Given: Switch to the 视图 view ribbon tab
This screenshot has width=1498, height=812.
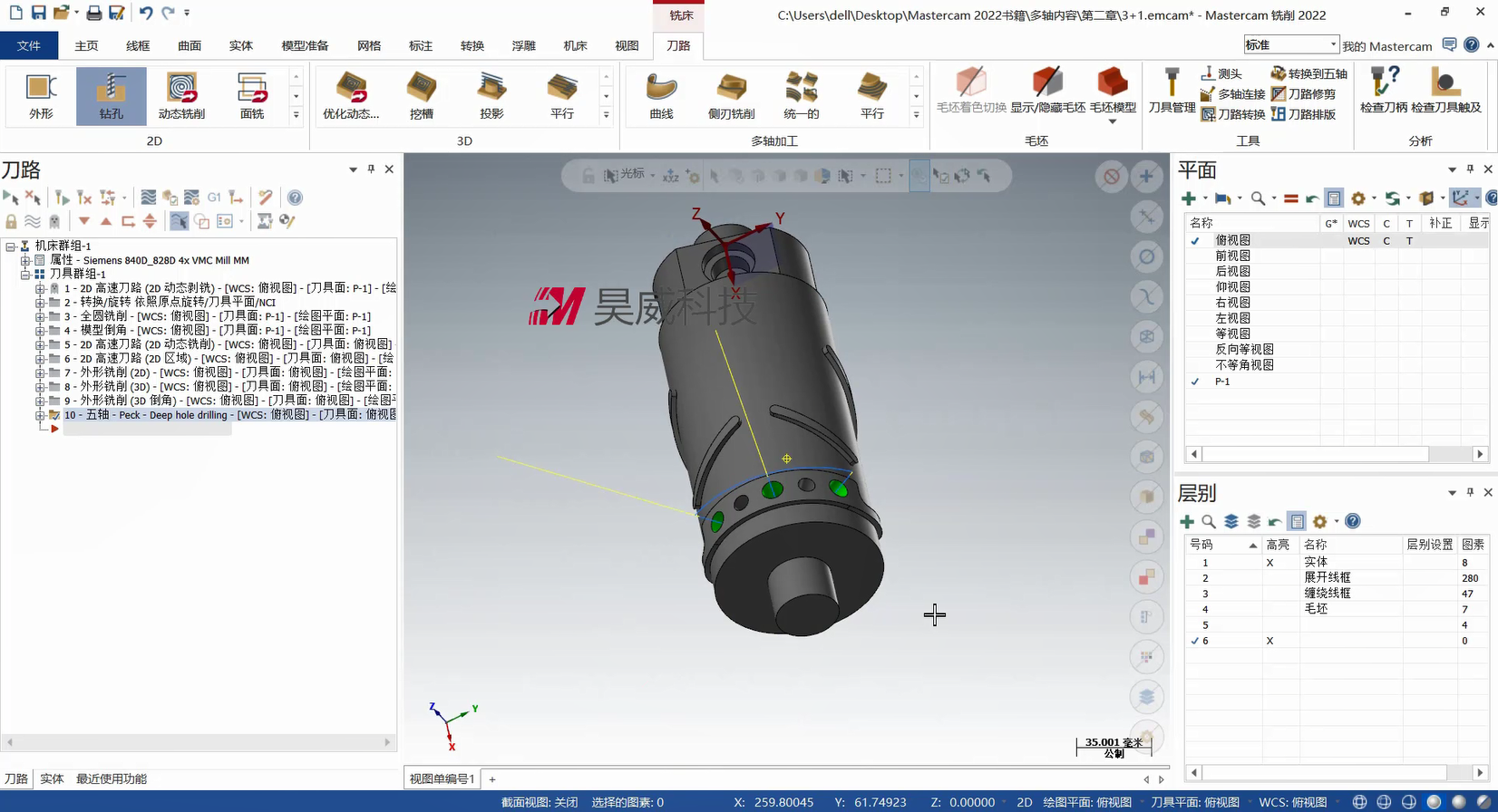Looking at the screenshot, I should [x=627, y=45].
